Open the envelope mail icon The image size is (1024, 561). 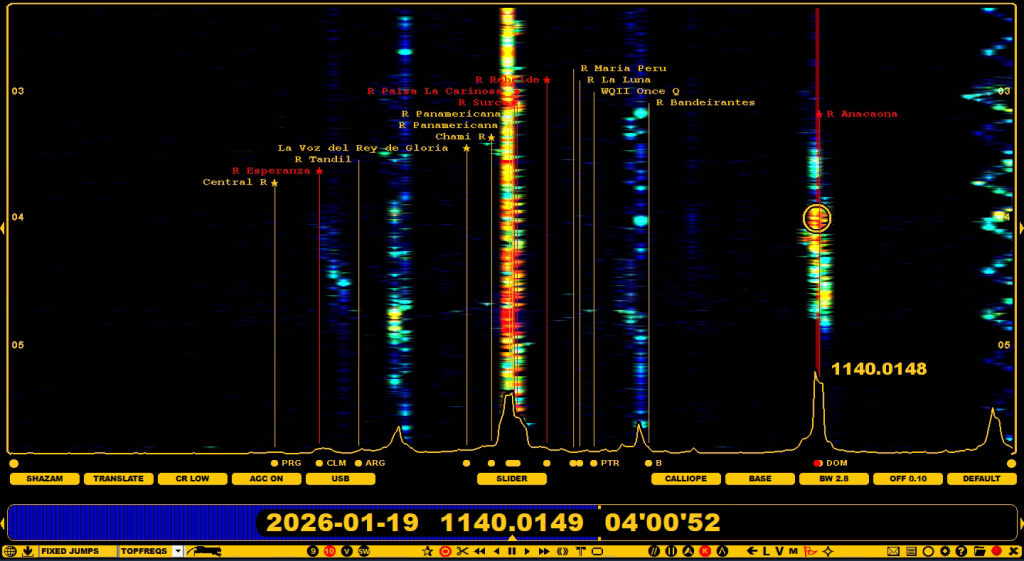pos(893,551)
